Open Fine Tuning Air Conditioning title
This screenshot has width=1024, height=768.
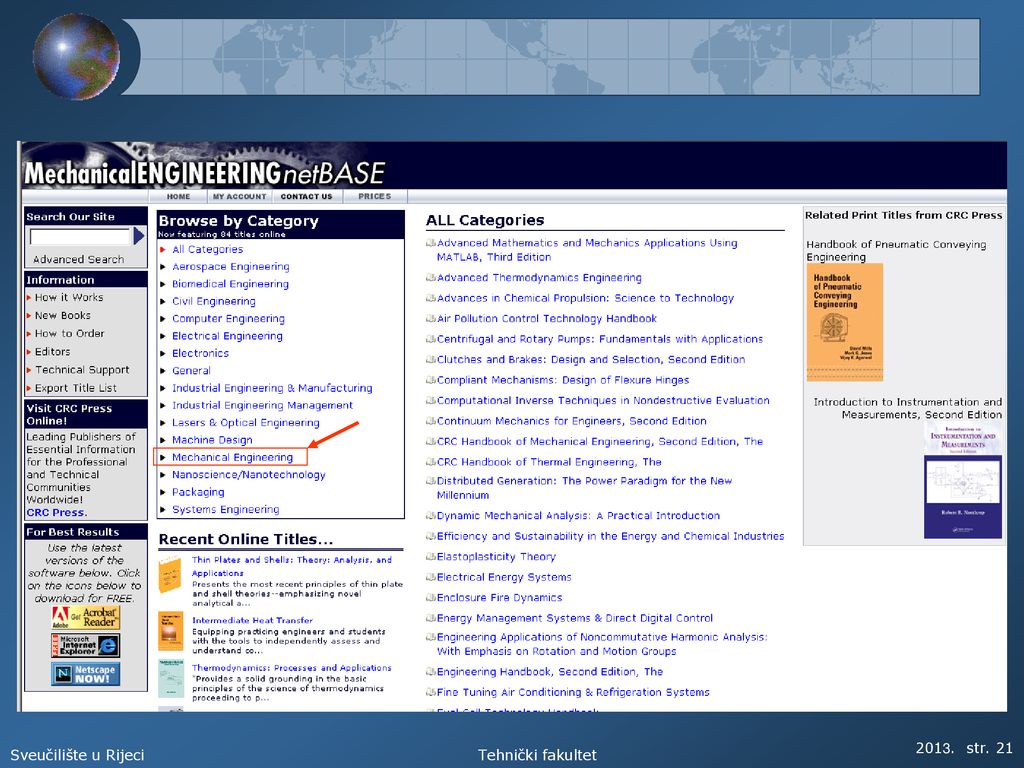(x=573, y=692)
